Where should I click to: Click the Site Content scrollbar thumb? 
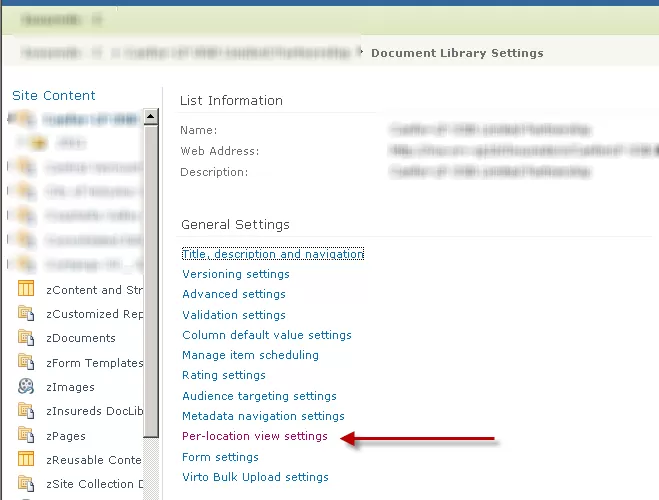(151, 281)
